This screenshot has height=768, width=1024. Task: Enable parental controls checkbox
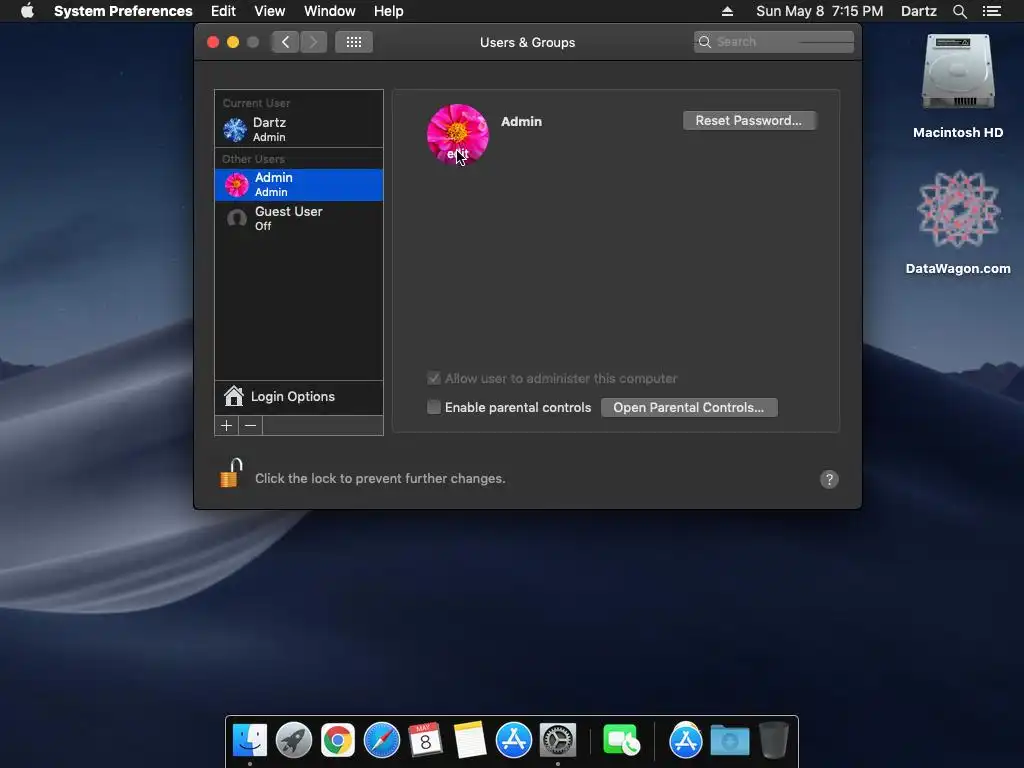pyautogui.click(x=434, y=408)
